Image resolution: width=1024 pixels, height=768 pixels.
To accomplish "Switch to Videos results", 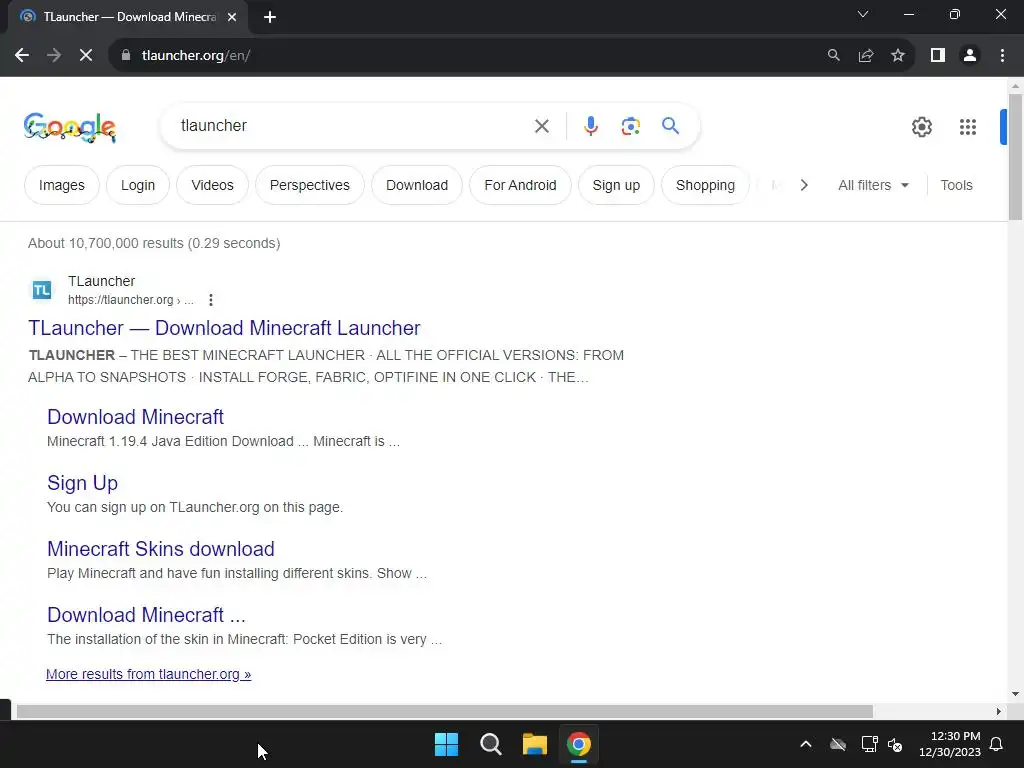I will pos(212,185).
